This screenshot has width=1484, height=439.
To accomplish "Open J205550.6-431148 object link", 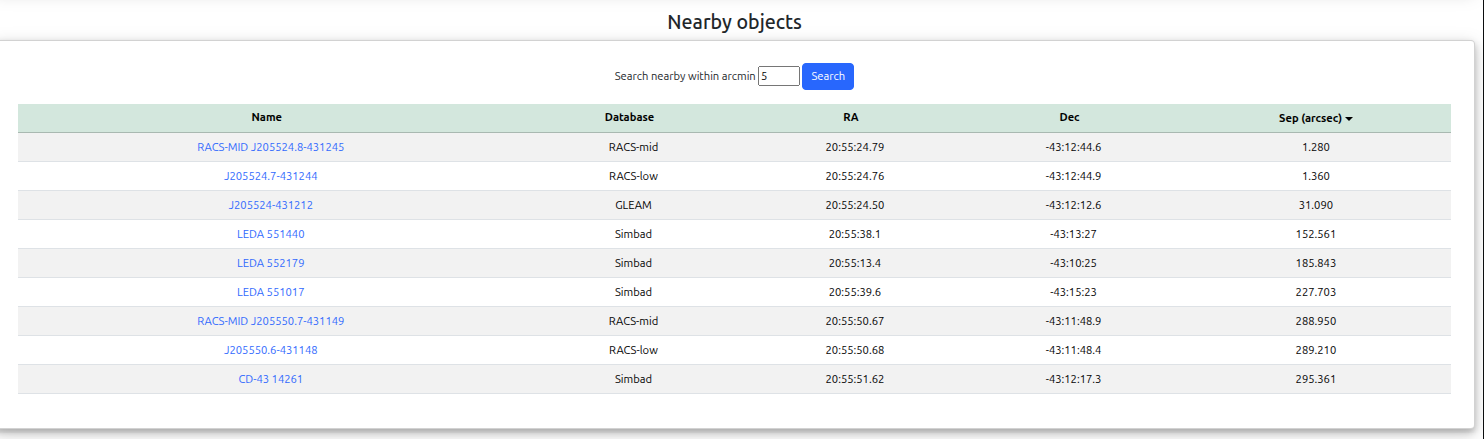I will [271, 350].
